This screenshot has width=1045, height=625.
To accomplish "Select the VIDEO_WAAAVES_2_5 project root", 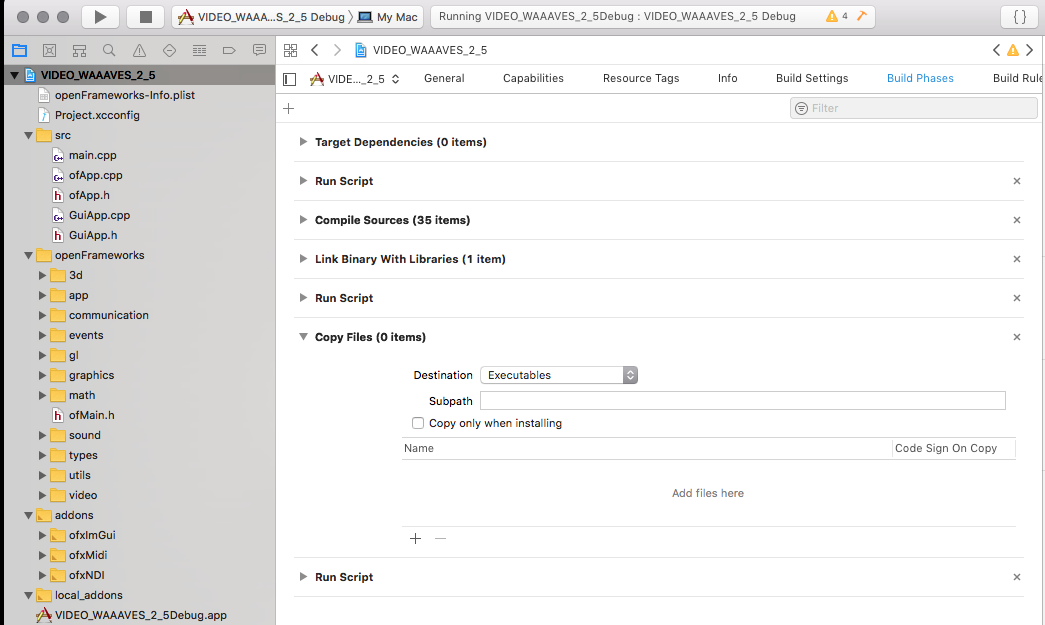I will tap(98, 75).
